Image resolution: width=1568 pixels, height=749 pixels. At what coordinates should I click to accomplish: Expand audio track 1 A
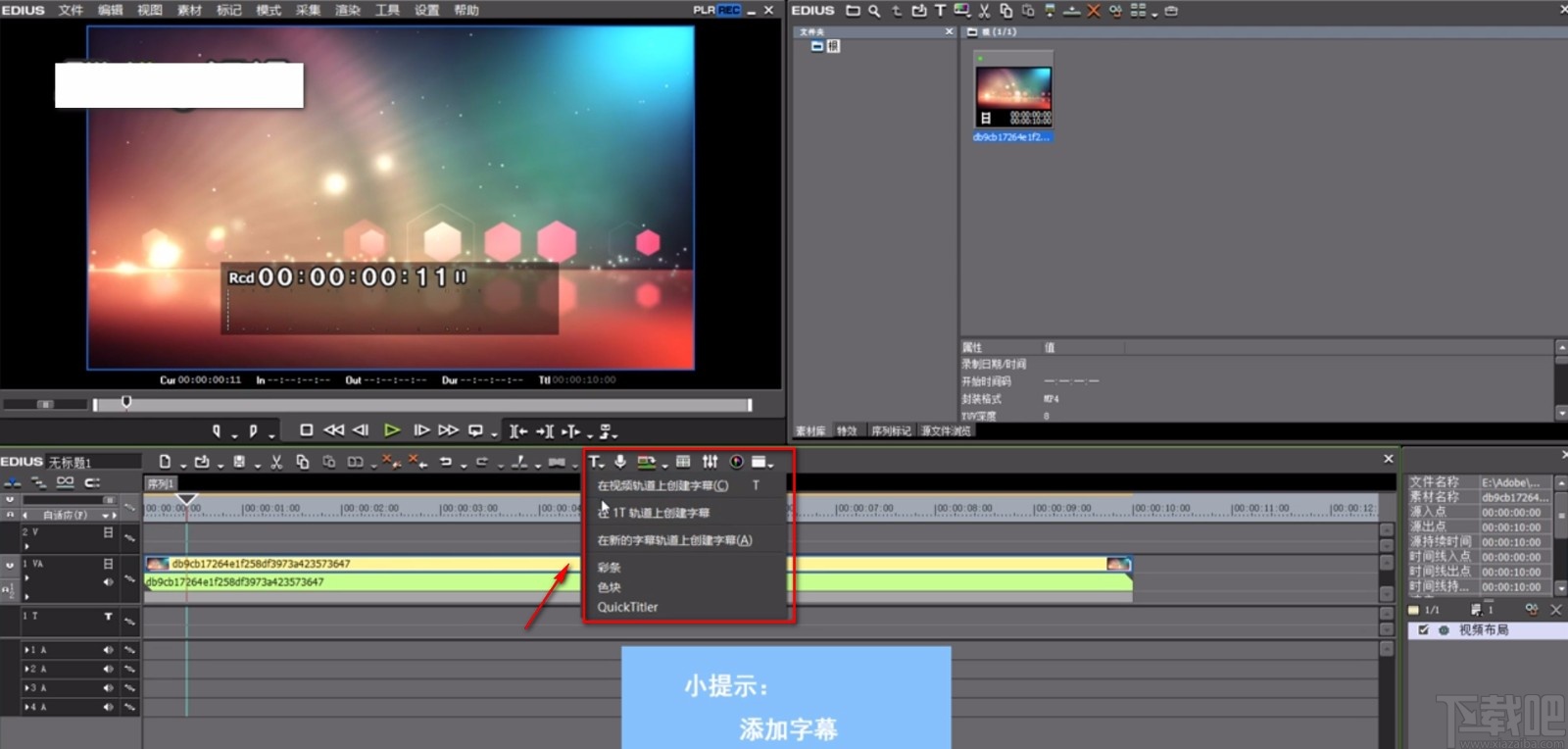pos(26,649)
